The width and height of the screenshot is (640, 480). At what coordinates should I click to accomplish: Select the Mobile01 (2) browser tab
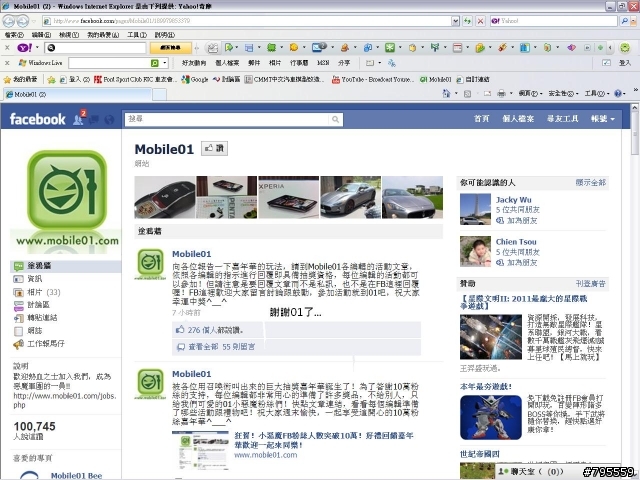tap(78, 94)
